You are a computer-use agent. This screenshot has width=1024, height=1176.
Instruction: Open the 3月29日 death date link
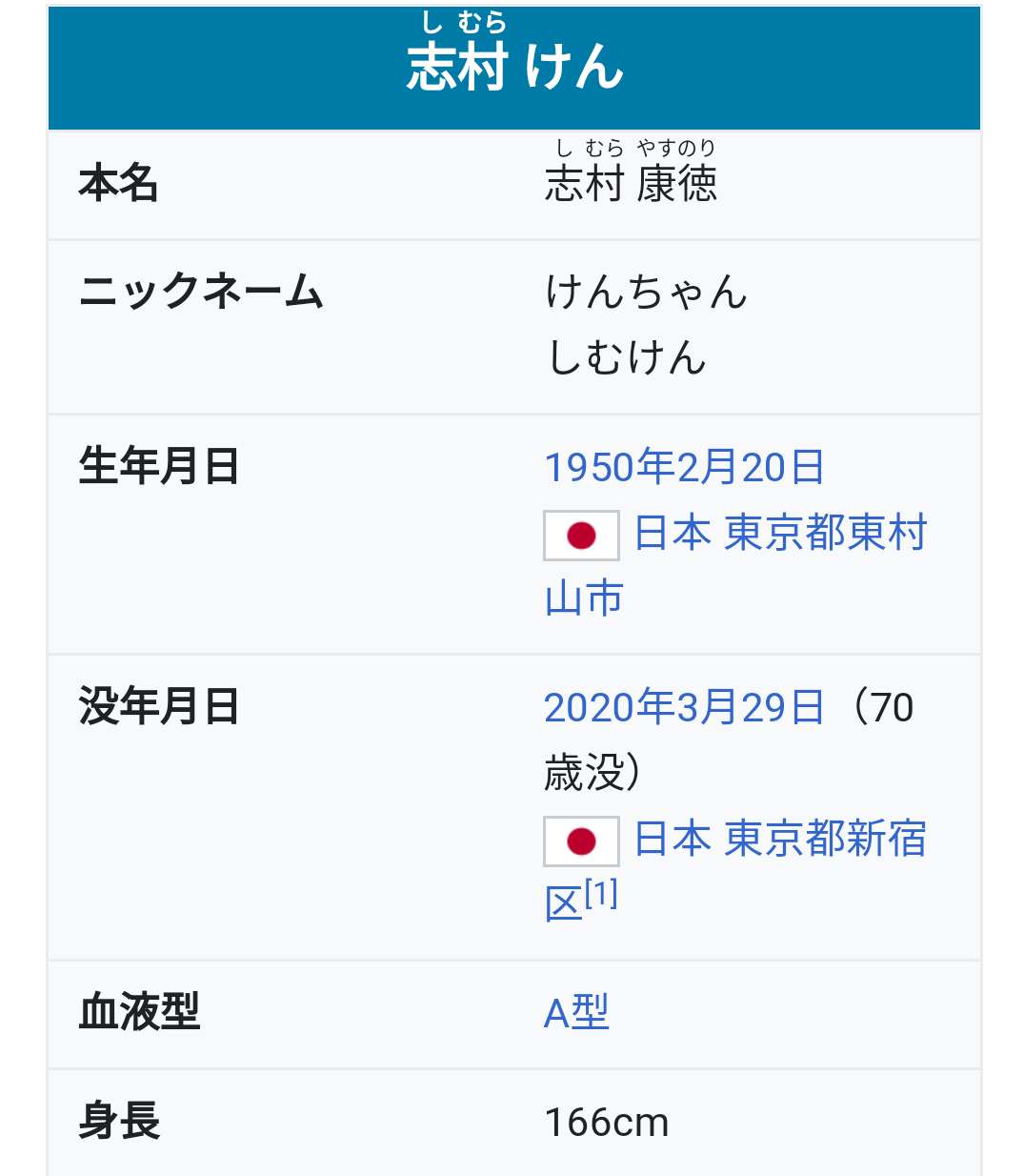pos(751,707)
